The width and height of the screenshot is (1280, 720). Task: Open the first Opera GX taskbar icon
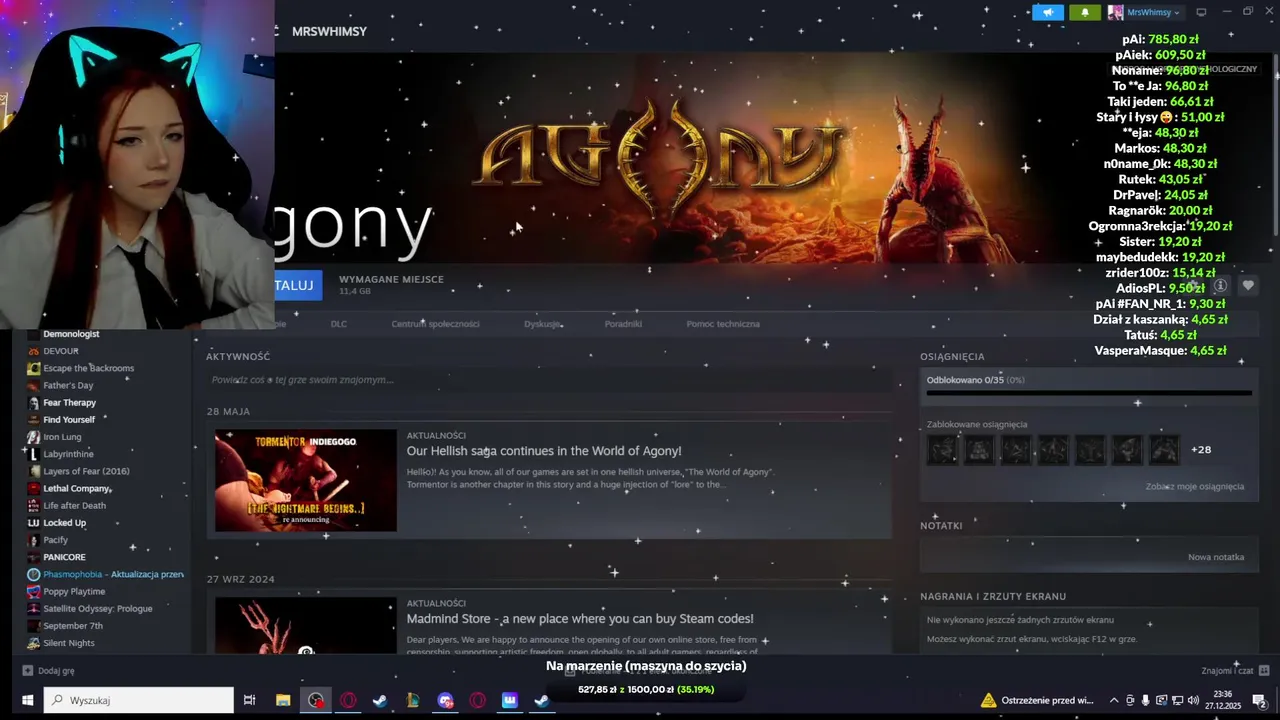click(348, 700)
